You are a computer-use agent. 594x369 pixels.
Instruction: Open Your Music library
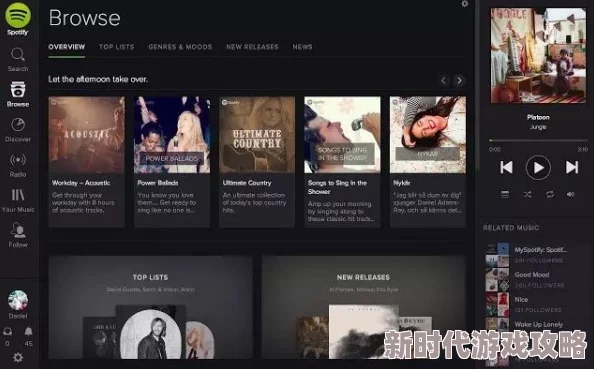(x=18, y=200)
